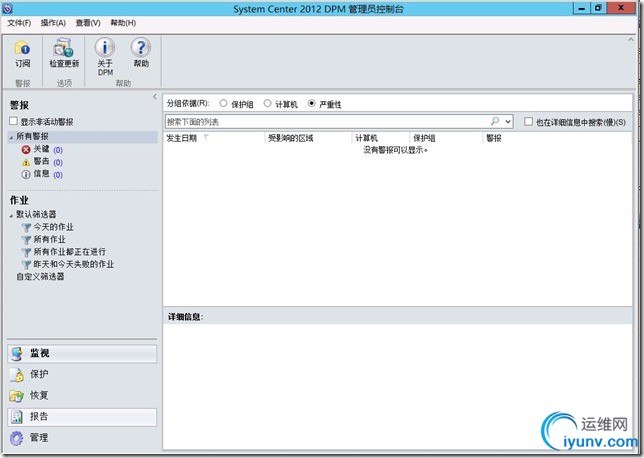Click the 警报 column header
The width and height of the screenshot is (644, 458).
(494, 138)
